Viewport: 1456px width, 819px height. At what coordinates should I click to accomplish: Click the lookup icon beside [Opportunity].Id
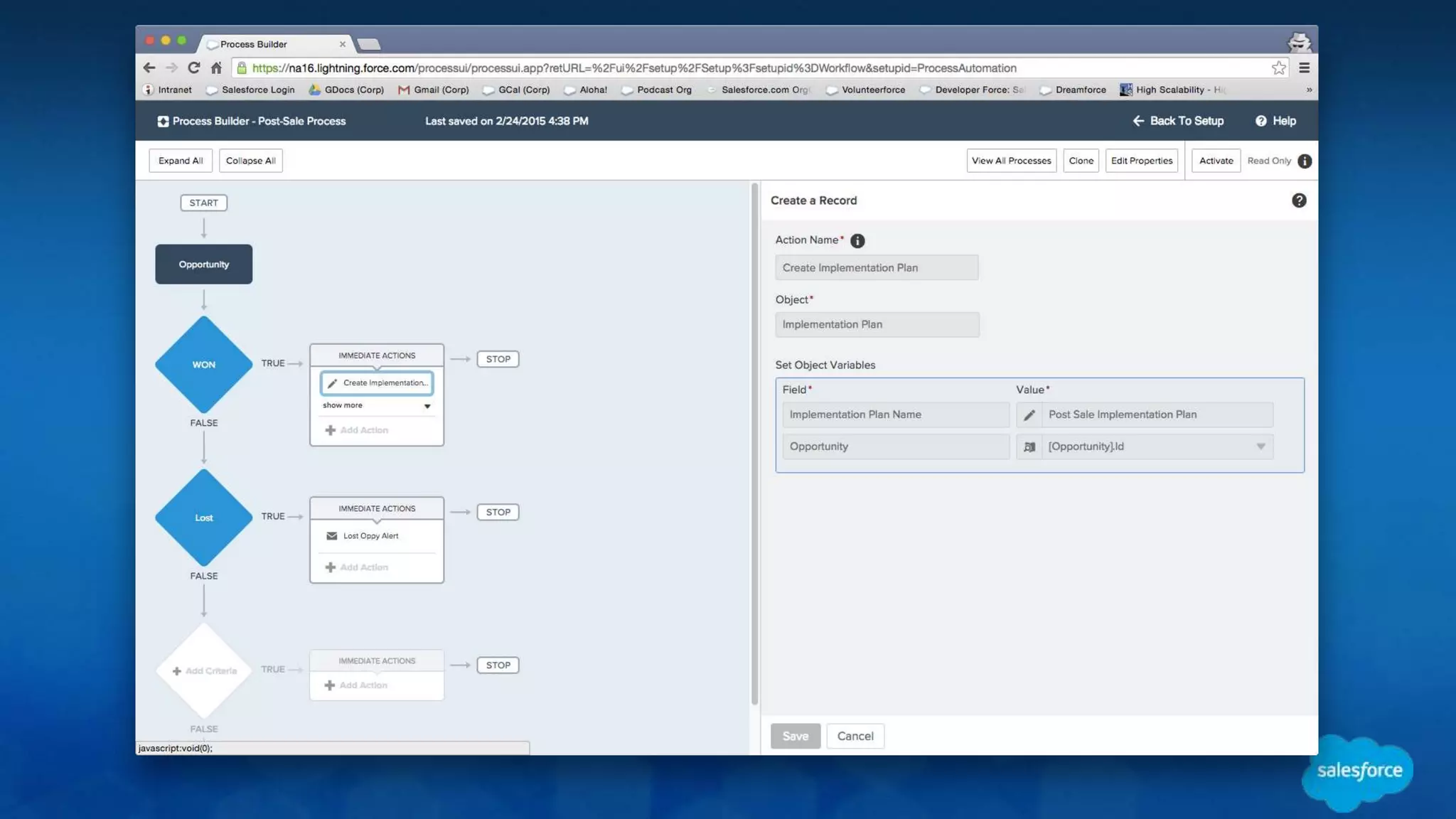pyautogui.click(x=1029, y=447)
